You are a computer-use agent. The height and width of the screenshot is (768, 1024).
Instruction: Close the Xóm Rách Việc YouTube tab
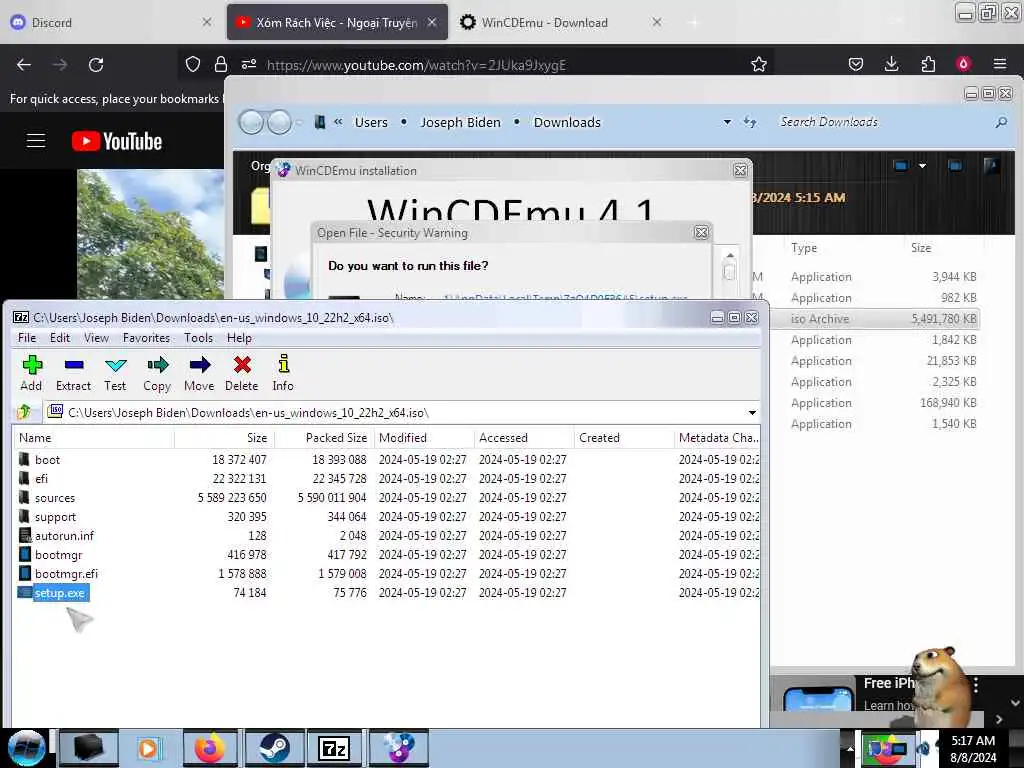(x=432, y=22)
